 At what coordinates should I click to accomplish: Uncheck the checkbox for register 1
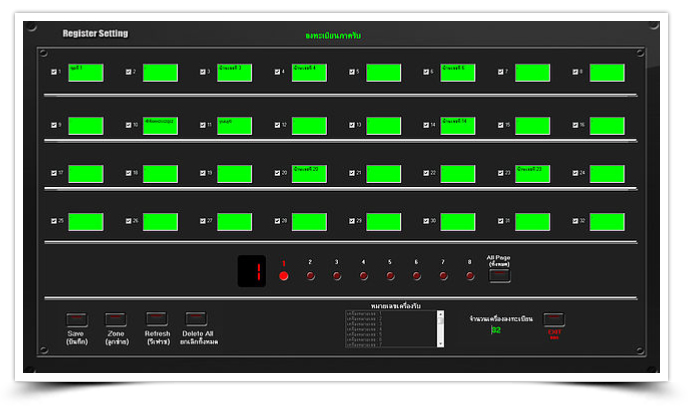tap(54, 72)
